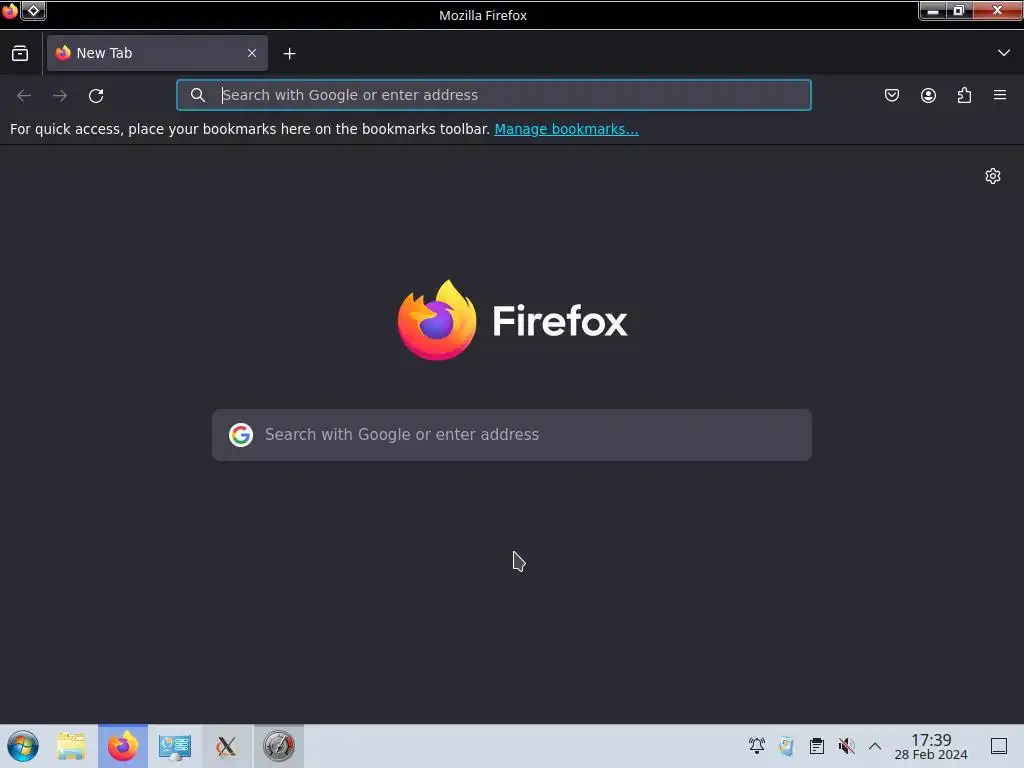This screenshot has height=768, width=1024.
Task: Click the Google G icon in search box
Action: coord(241,435)
